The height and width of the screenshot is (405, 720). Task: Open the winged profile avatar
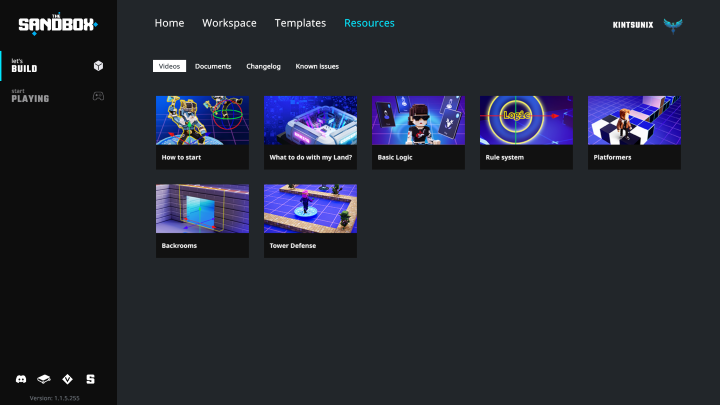pos(673,25)
